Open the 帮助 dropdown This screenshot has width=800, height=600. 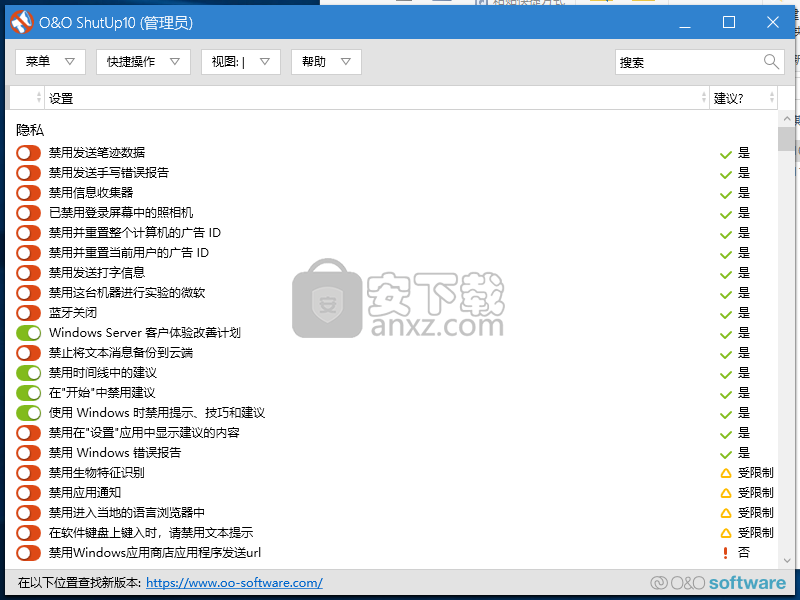tap(326, 62)
